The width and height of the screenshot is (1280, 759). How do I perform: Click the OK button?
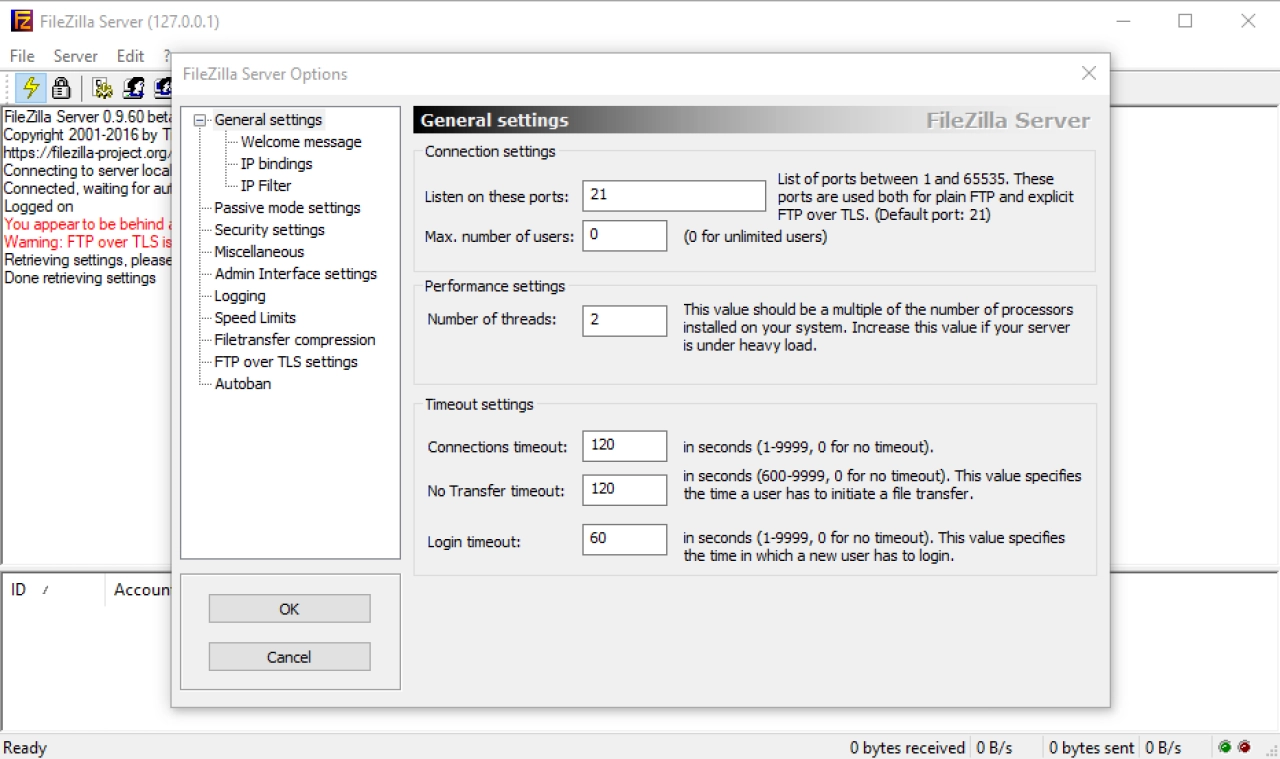(289, 609)
